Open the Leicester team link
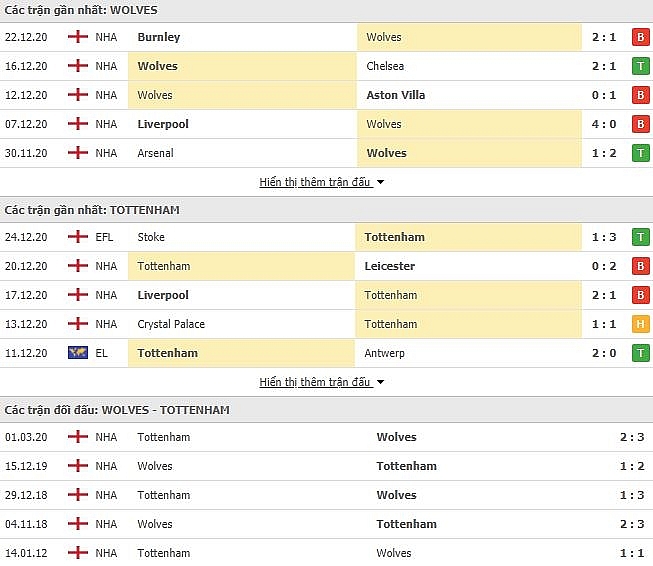Viewport: 653px width, 566px height. tap(389, 266)
